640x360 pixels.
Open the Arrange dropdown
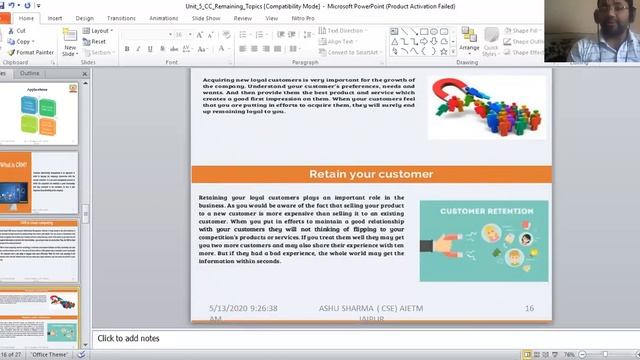[x=469, y=40]
